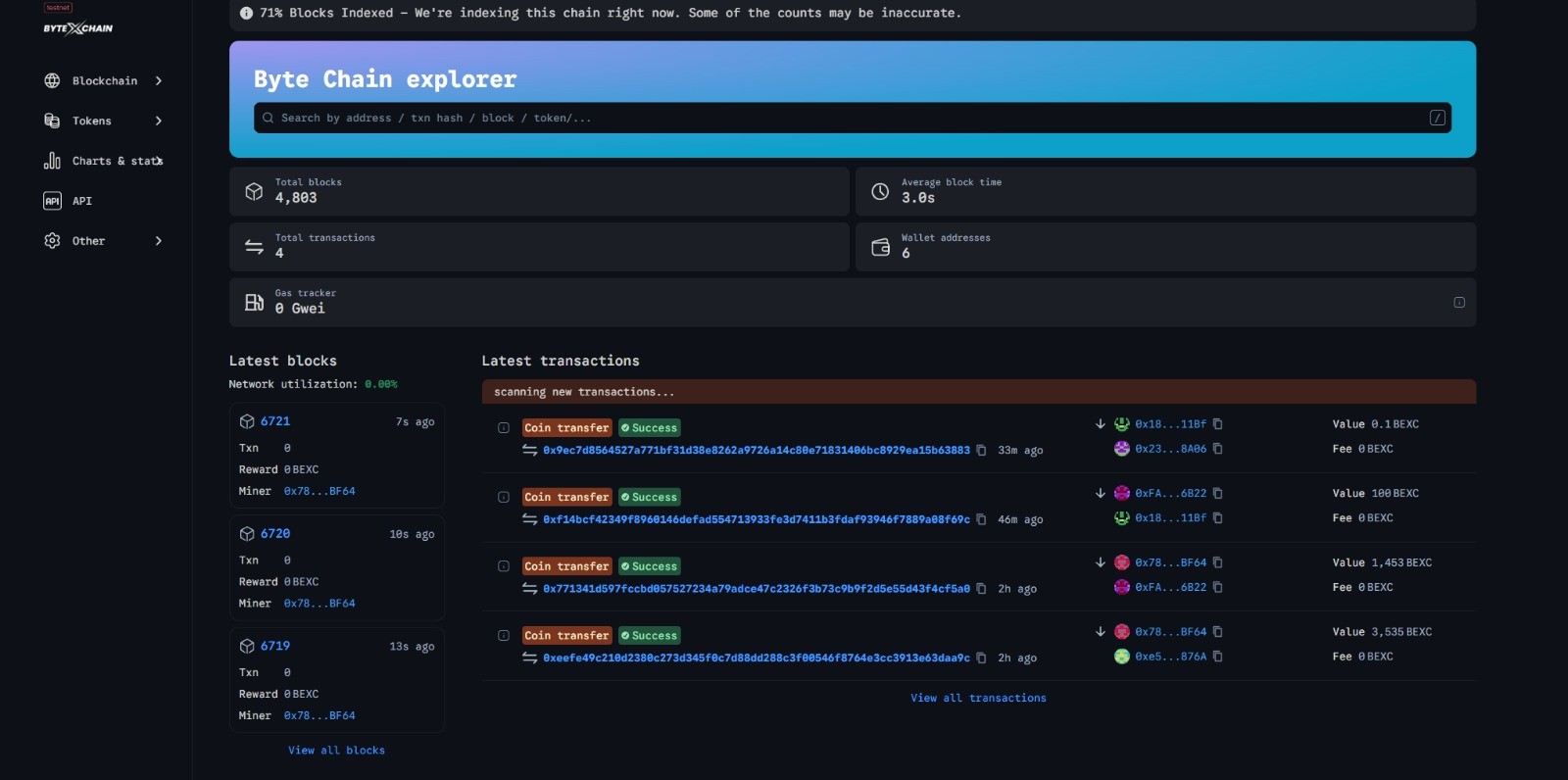Copy the 0x9ec7d8564527 transaction hash
1568x780 pixels.
(x=981, y=451)
